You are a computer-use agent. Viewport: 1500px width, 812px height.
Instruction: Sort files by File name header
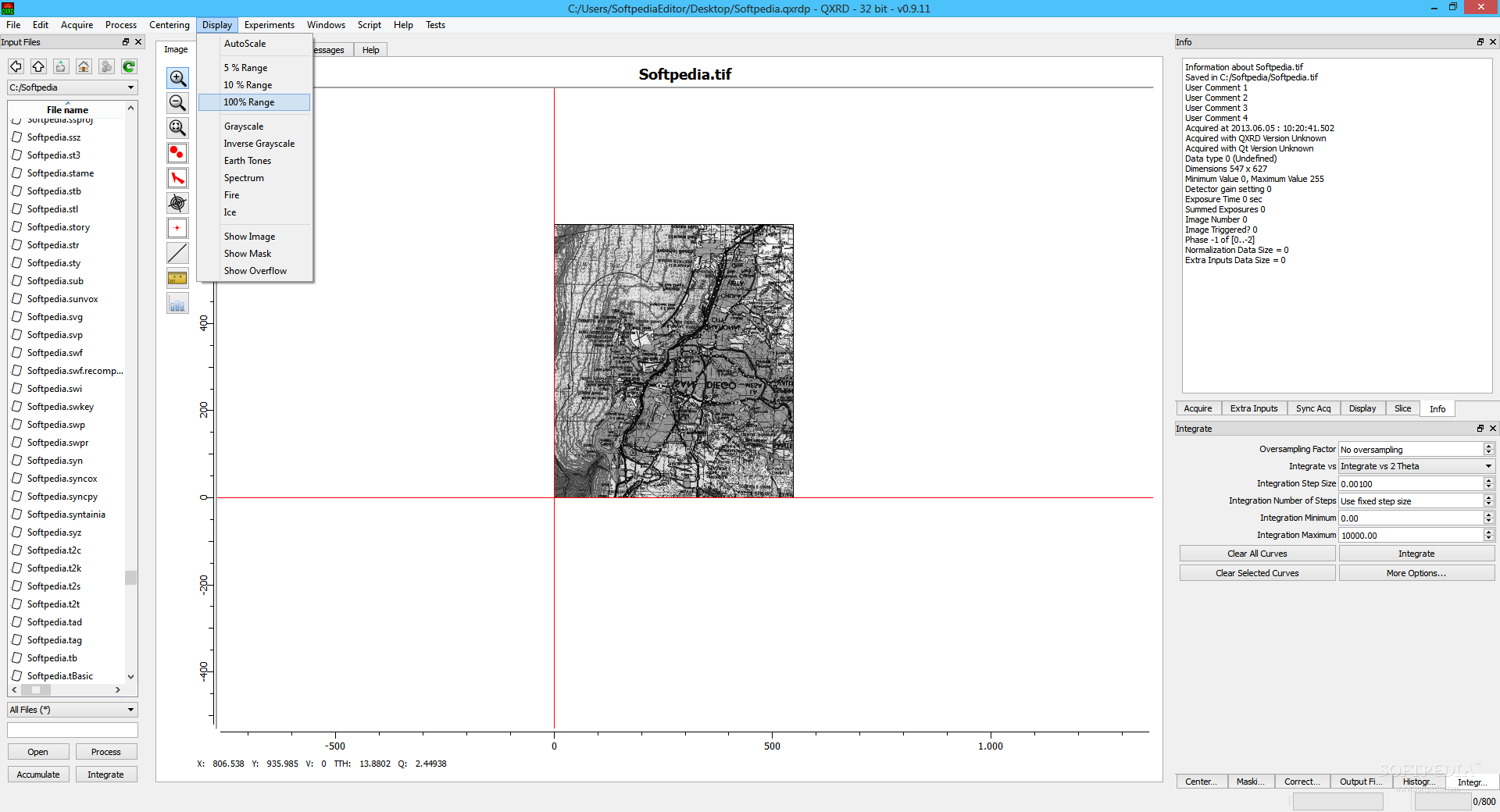pyautogui.click(x=67, y=109)
